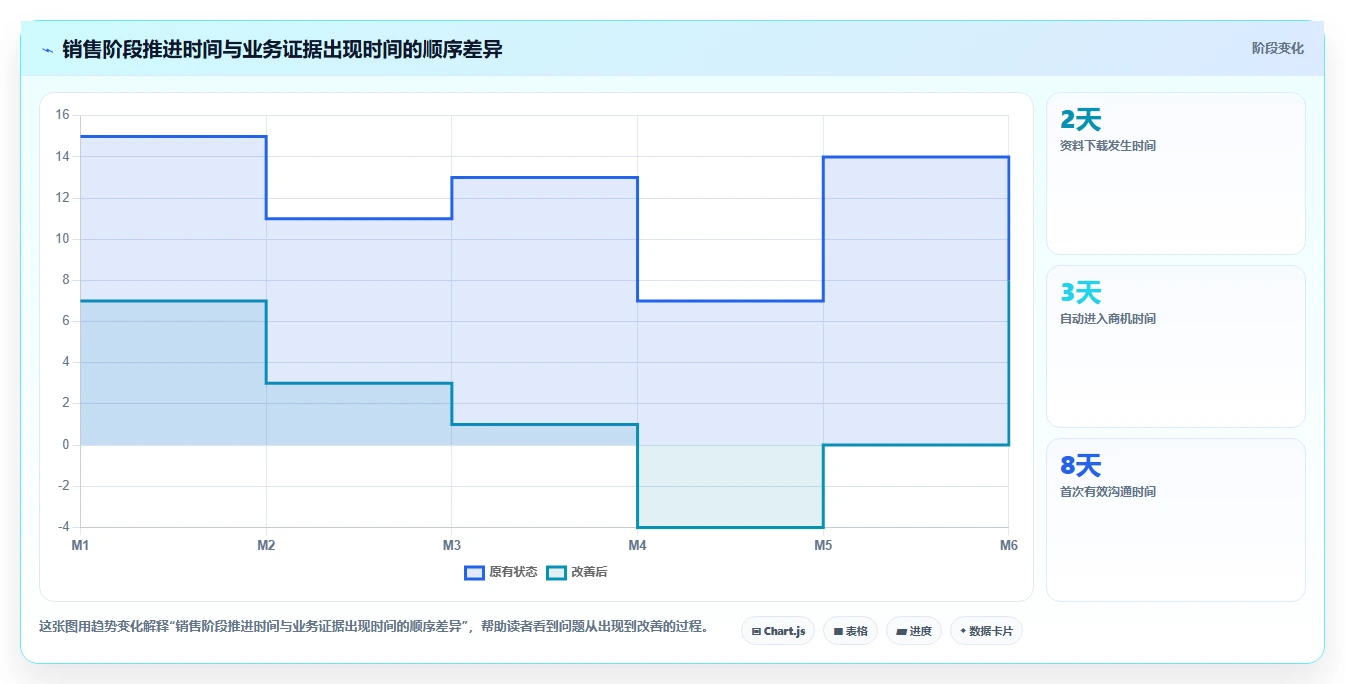Click the M2 axis label
The image size is (1345, 684).
tap(266, 545)
